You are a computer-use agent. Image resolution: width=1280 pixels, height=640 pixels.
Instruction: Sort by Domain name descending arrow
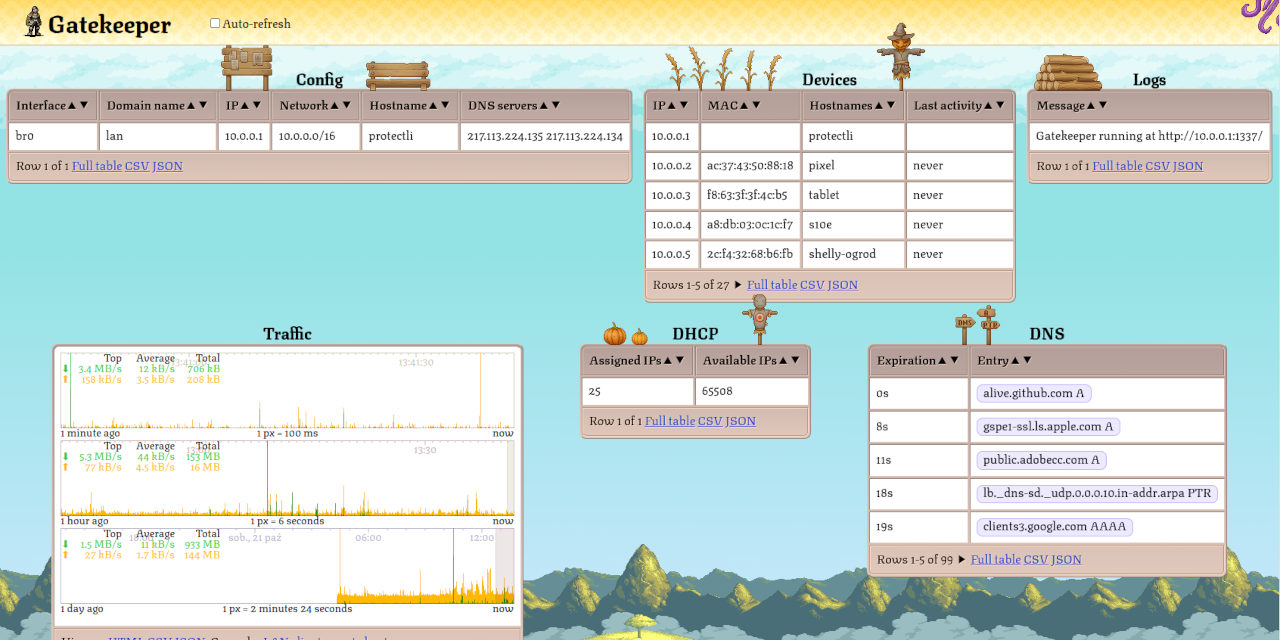(x=203, y=105)
